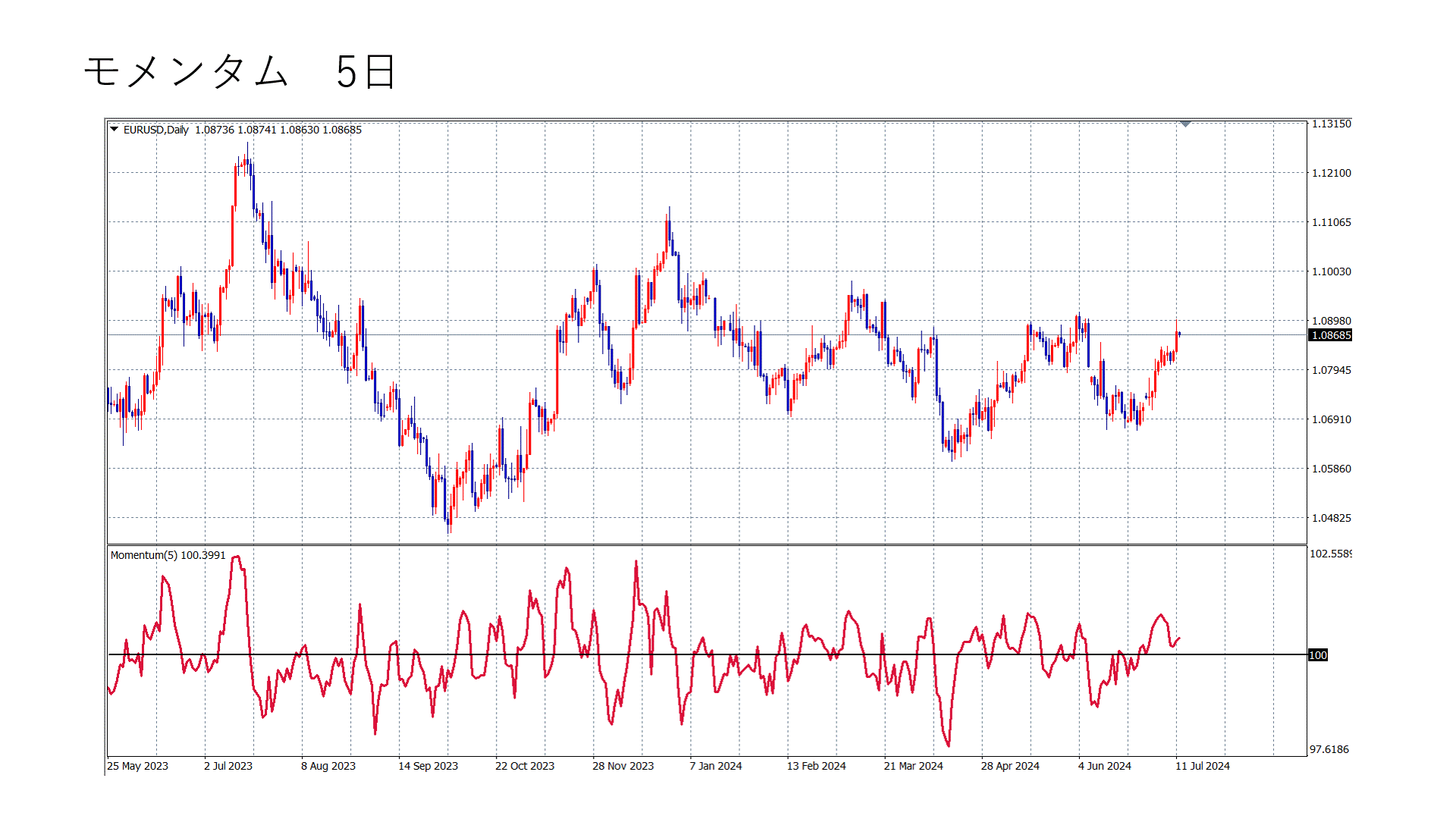The height and width of the screenshot is (819, 1456).
Task: Click the current price tag 1.08685
Action: tap(1331, 335)
